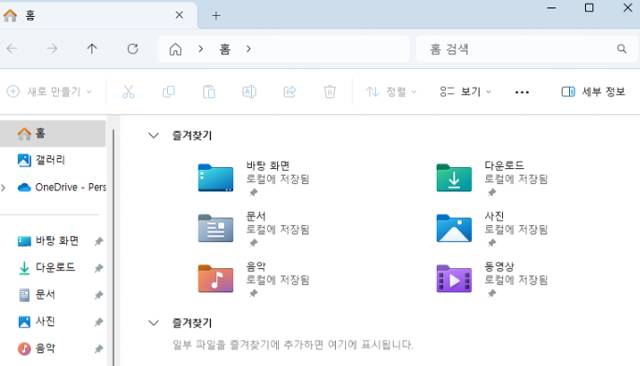Click the navigation pane scrollbar
Viewport: 640px width, 366px height.
tap(113, 247)
